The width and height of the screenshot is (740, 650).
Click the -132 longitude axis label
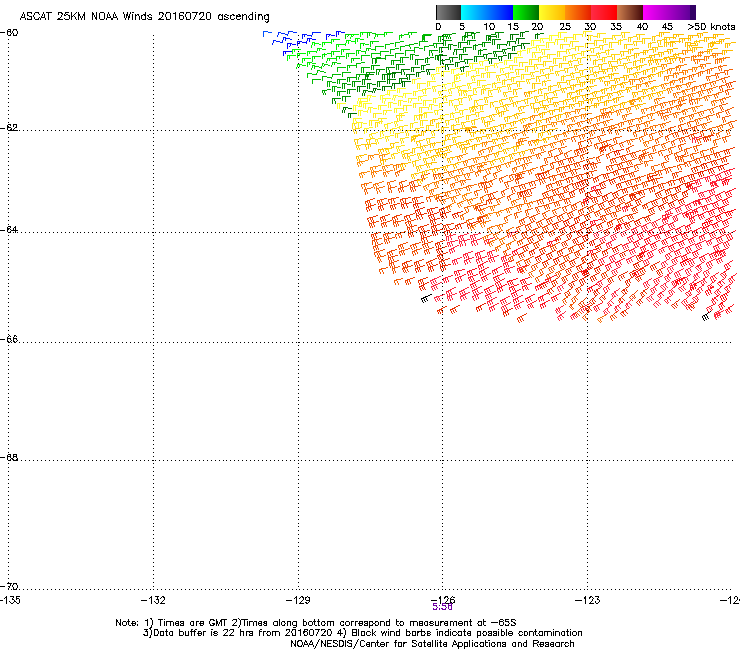(153, 600)
